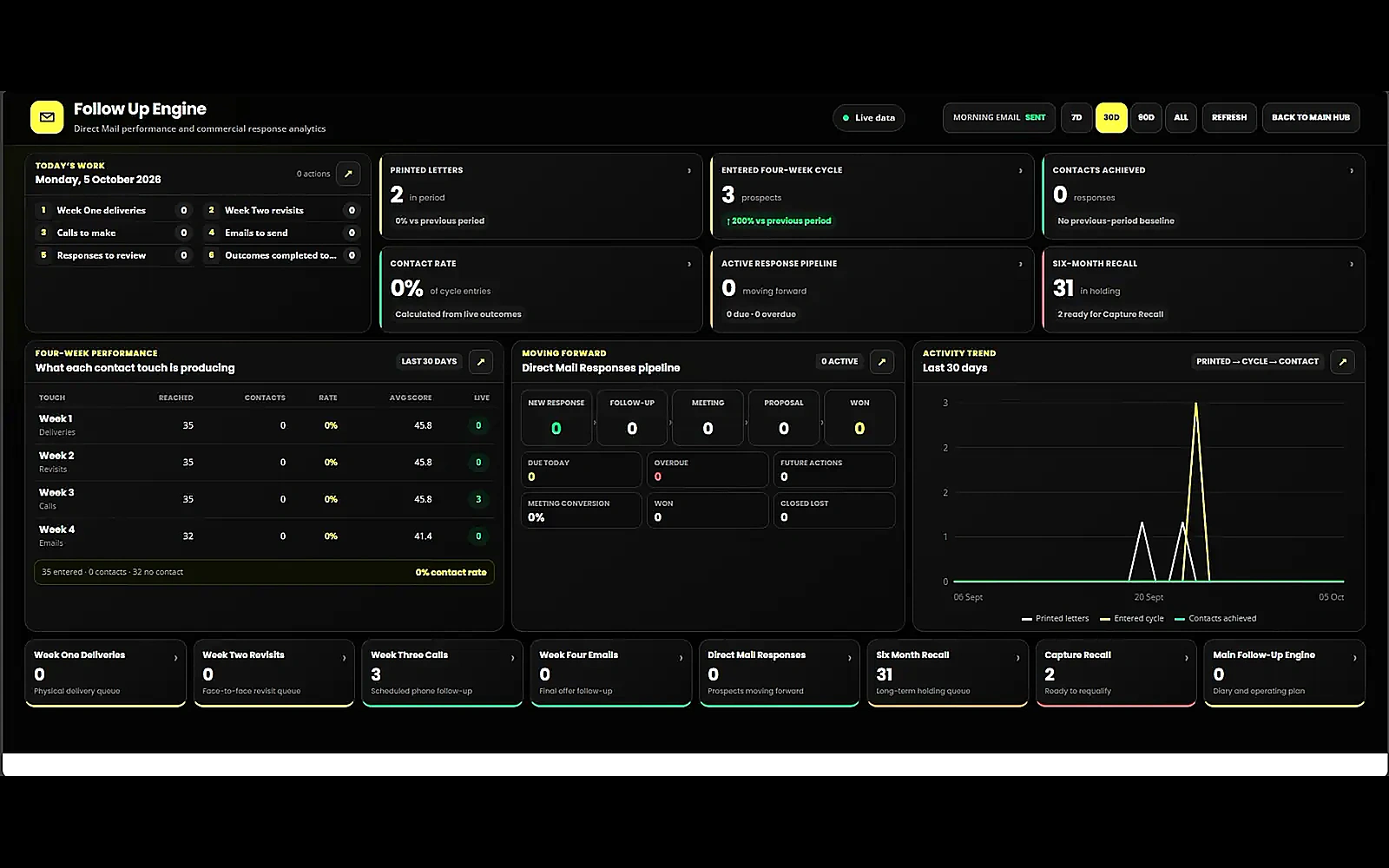The height and width of the screenshot is (868, 1389).
Task: Go BACK TO MAIN HUB
Action: click(1311, 118)
